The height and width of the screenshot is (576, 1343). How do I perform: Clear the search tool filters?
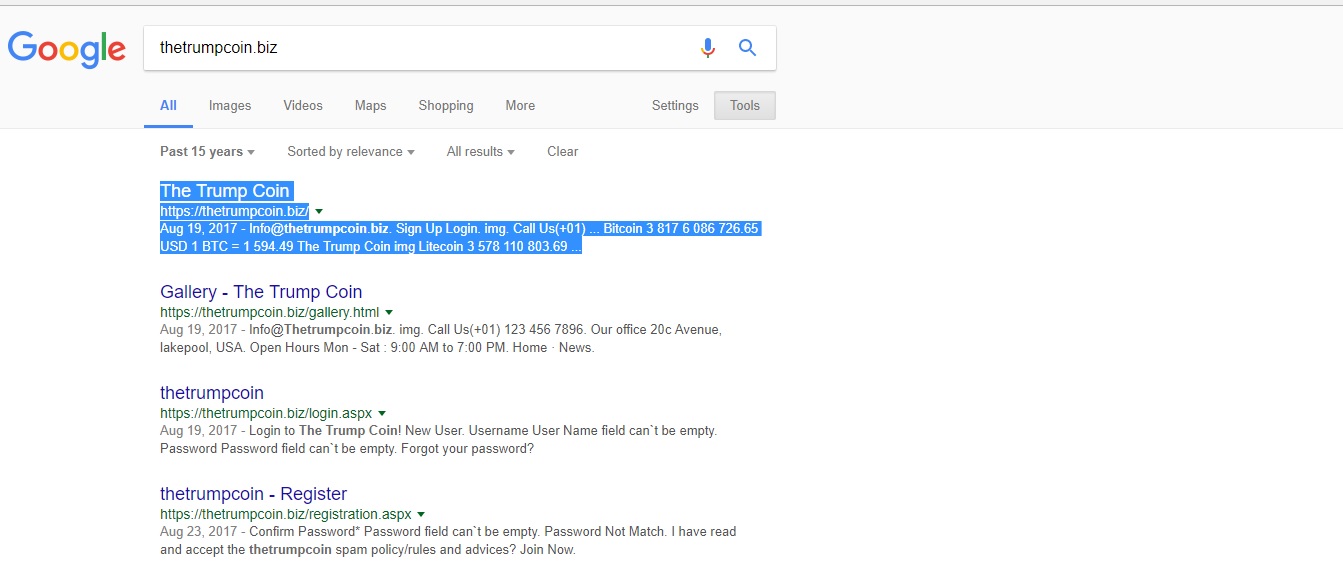[x=562, y=151]
